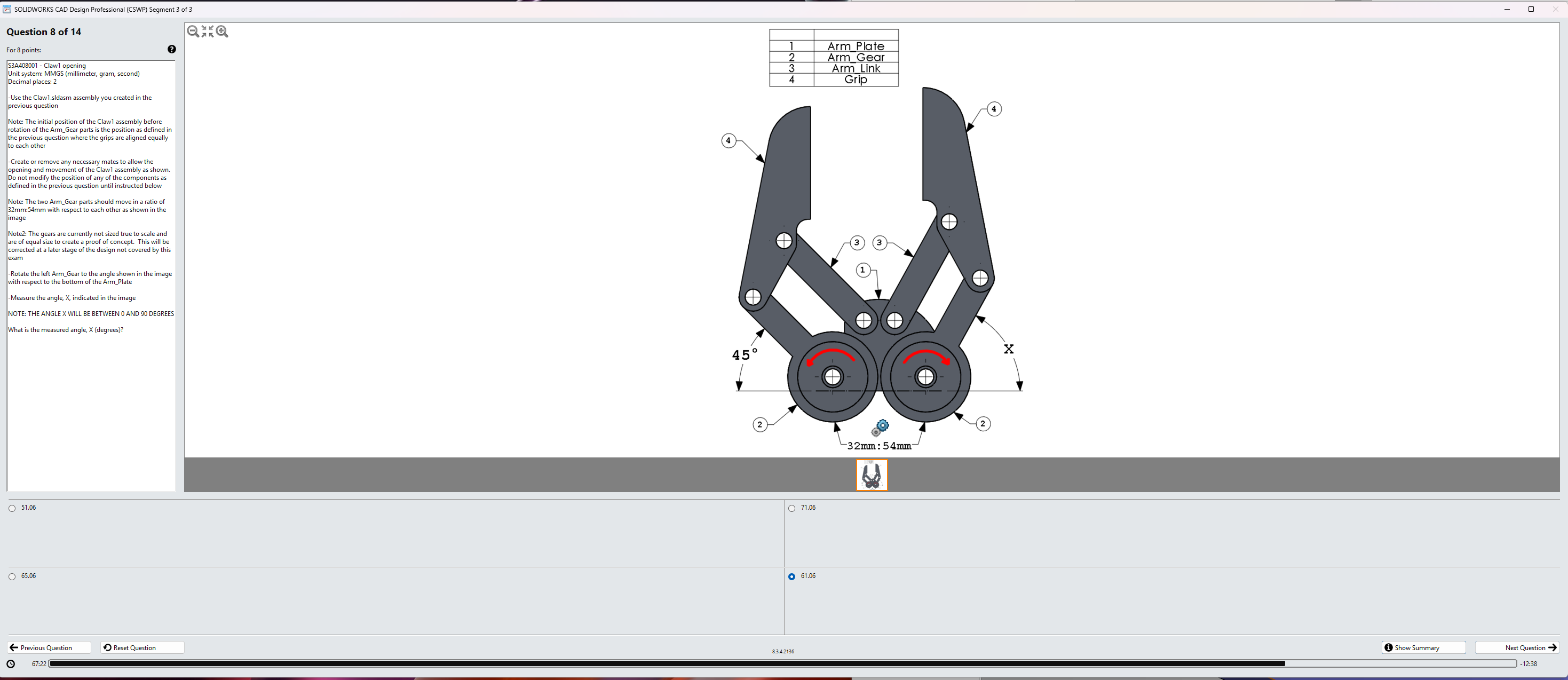
Task: Select answer 71.06
Action: (792, 508)
